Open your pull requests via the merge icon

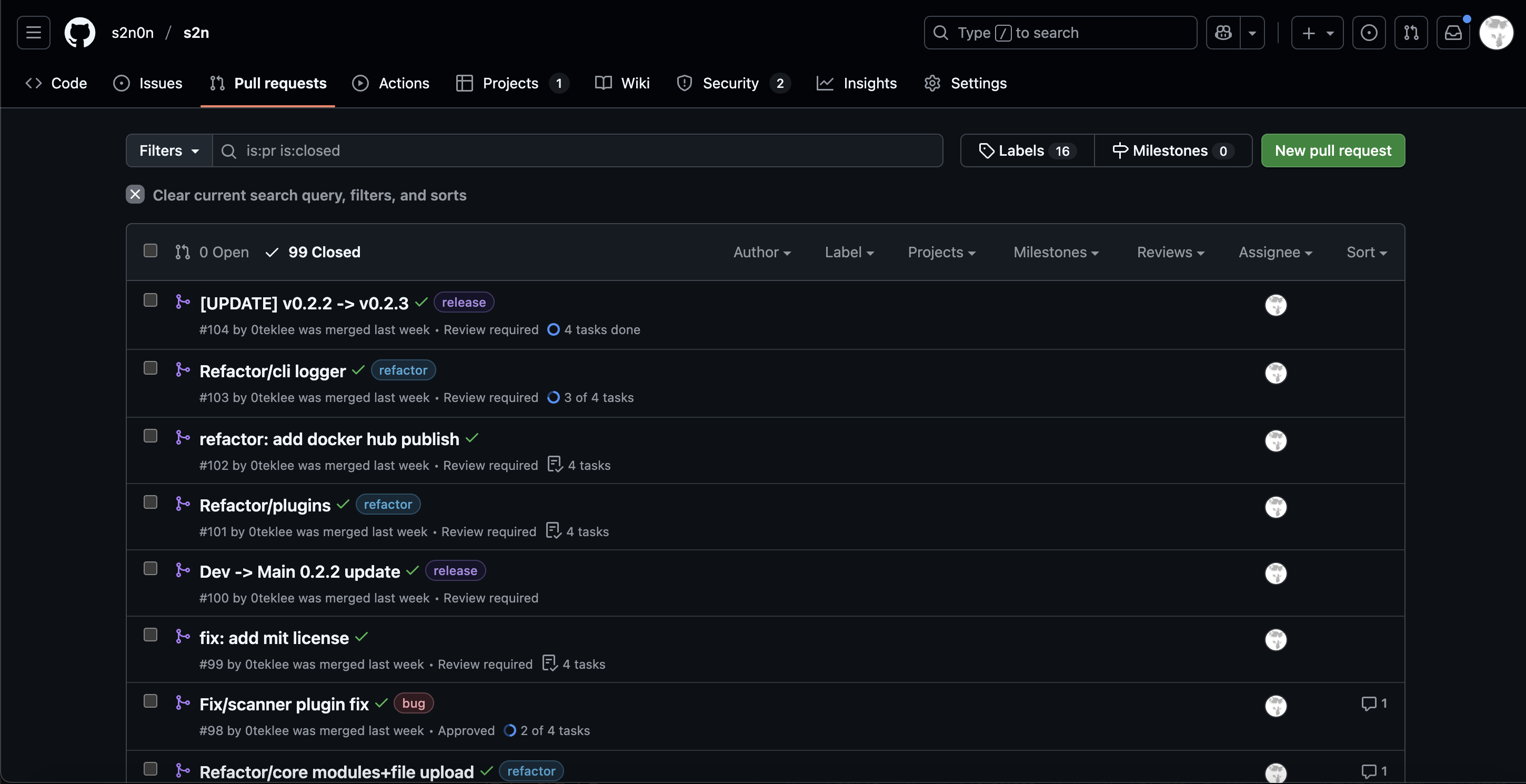coord(1412,33)
